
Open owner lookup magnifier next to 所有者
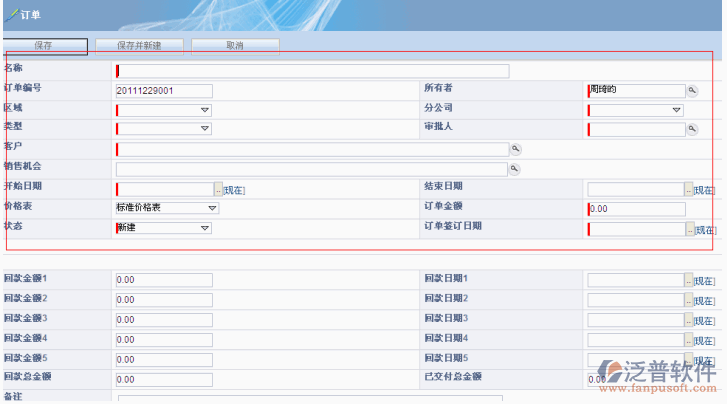click(692, 90)
